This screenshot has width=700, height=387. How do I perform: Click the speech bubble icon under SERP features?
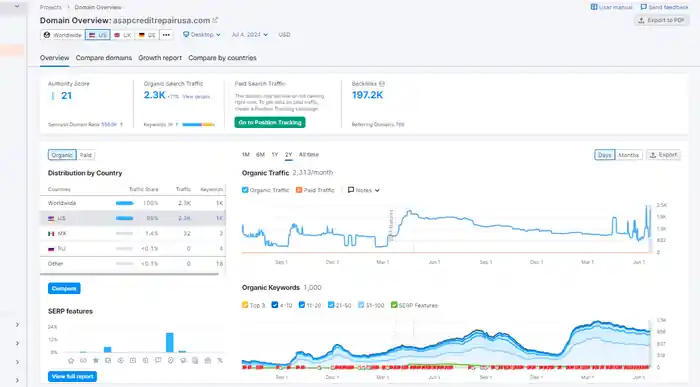coord(158,360)
